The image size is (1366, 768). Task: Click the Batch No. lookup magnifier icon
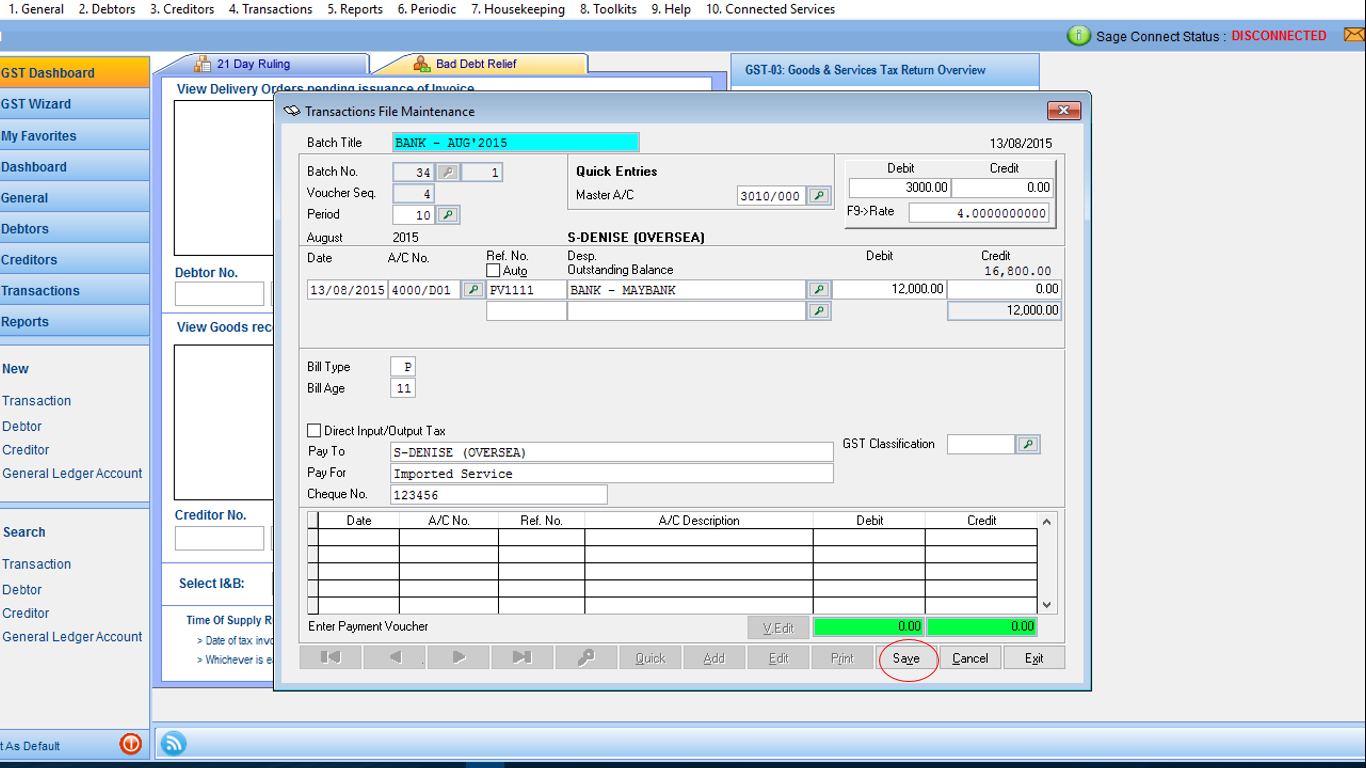(449, 172)
